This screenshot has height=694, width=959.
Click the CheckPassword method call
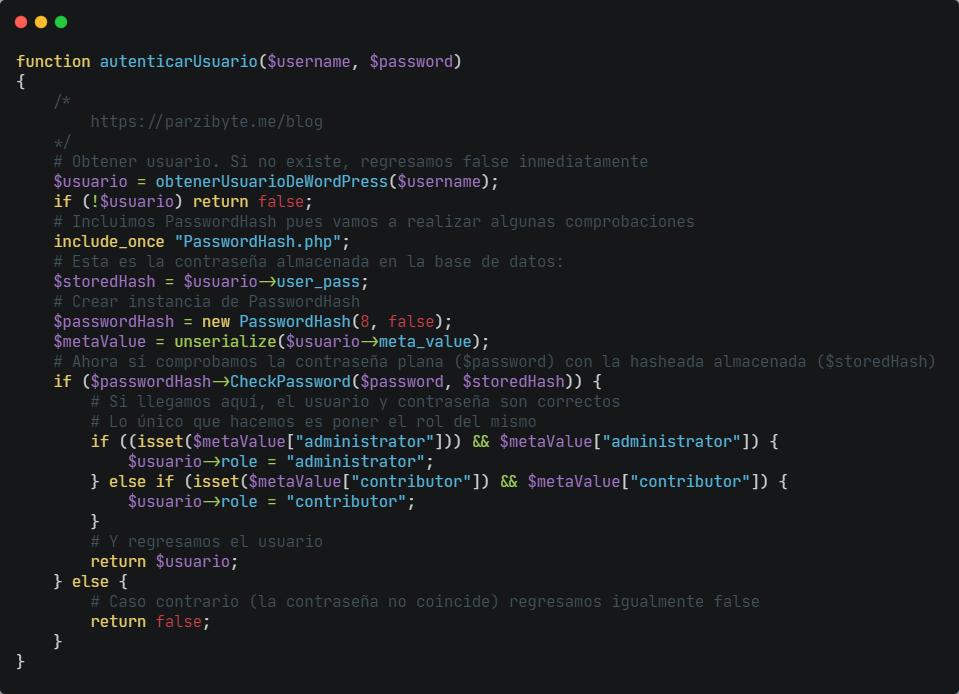point(291,382)
